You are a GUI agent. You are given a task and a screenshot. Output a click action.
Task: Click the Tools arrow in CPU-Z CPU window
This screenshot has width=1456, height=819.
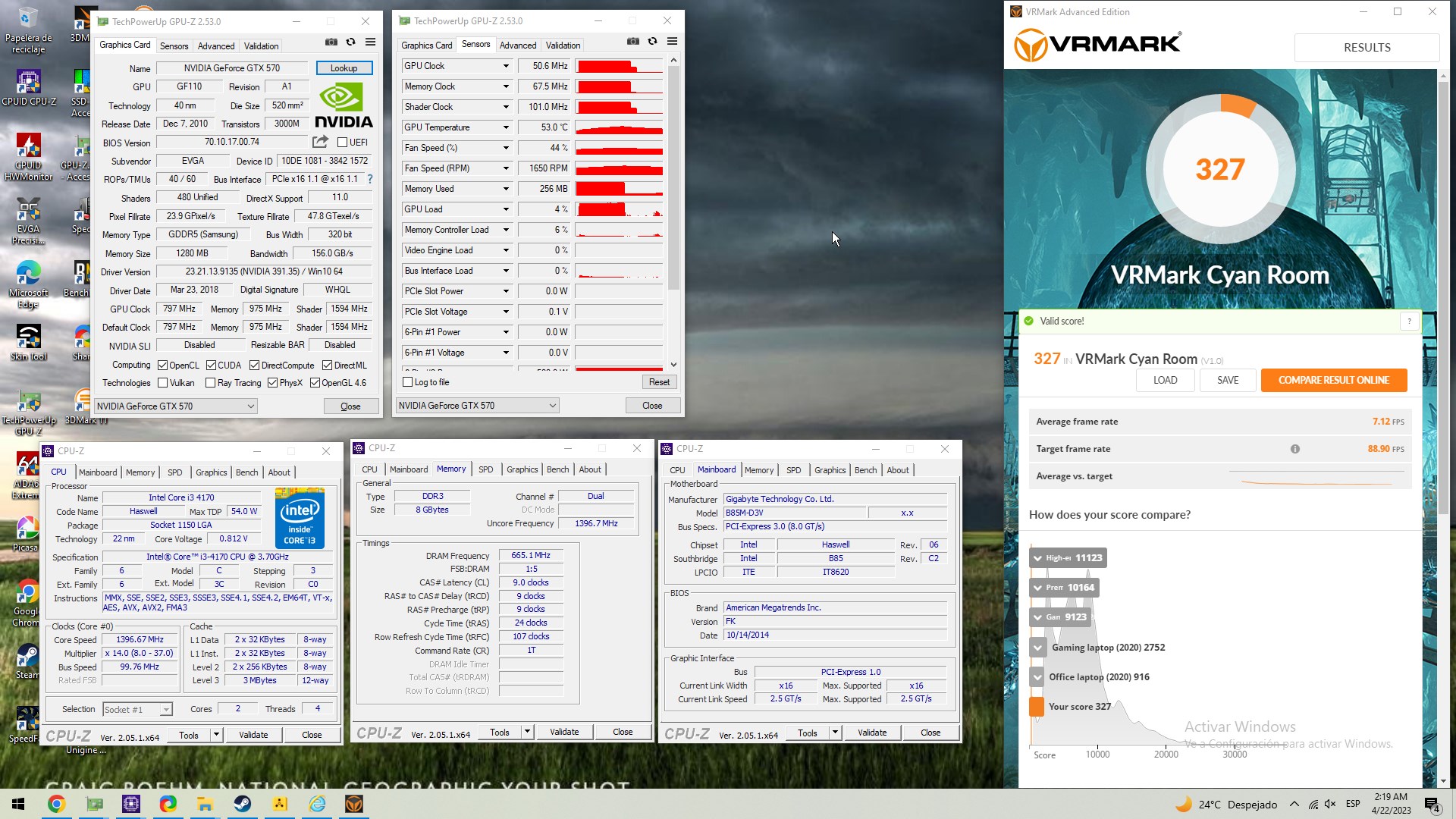point(216,735)
